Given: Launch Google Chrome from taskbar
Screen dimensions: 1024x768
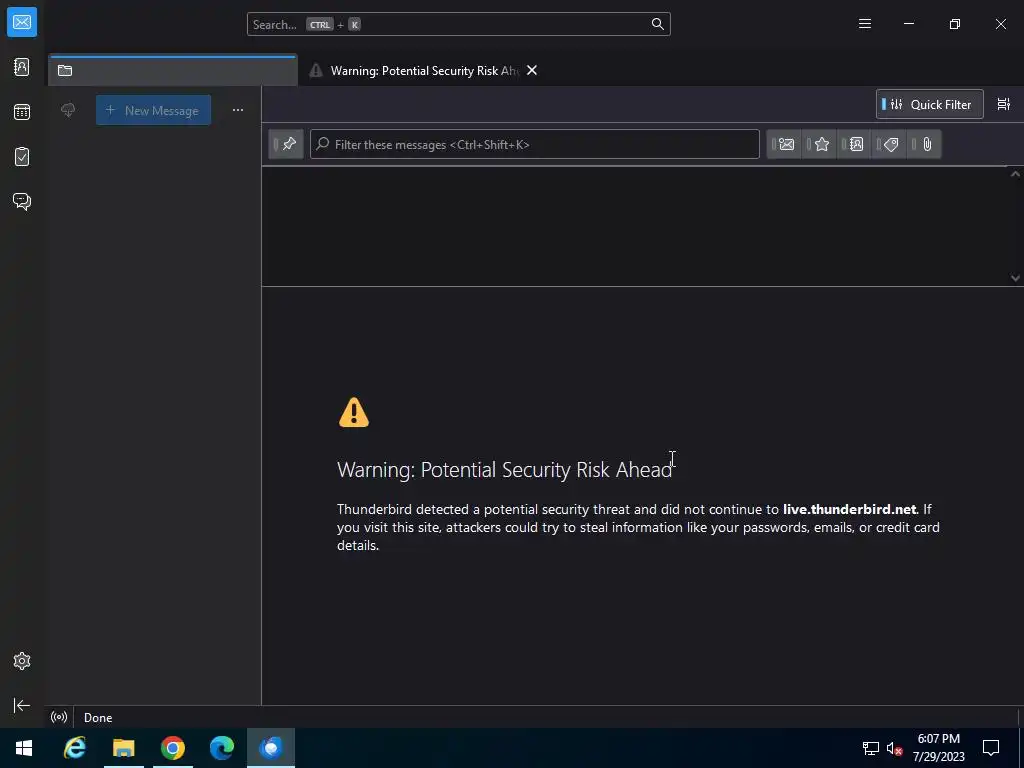Looking at the screenshot, I should (172, 748).
